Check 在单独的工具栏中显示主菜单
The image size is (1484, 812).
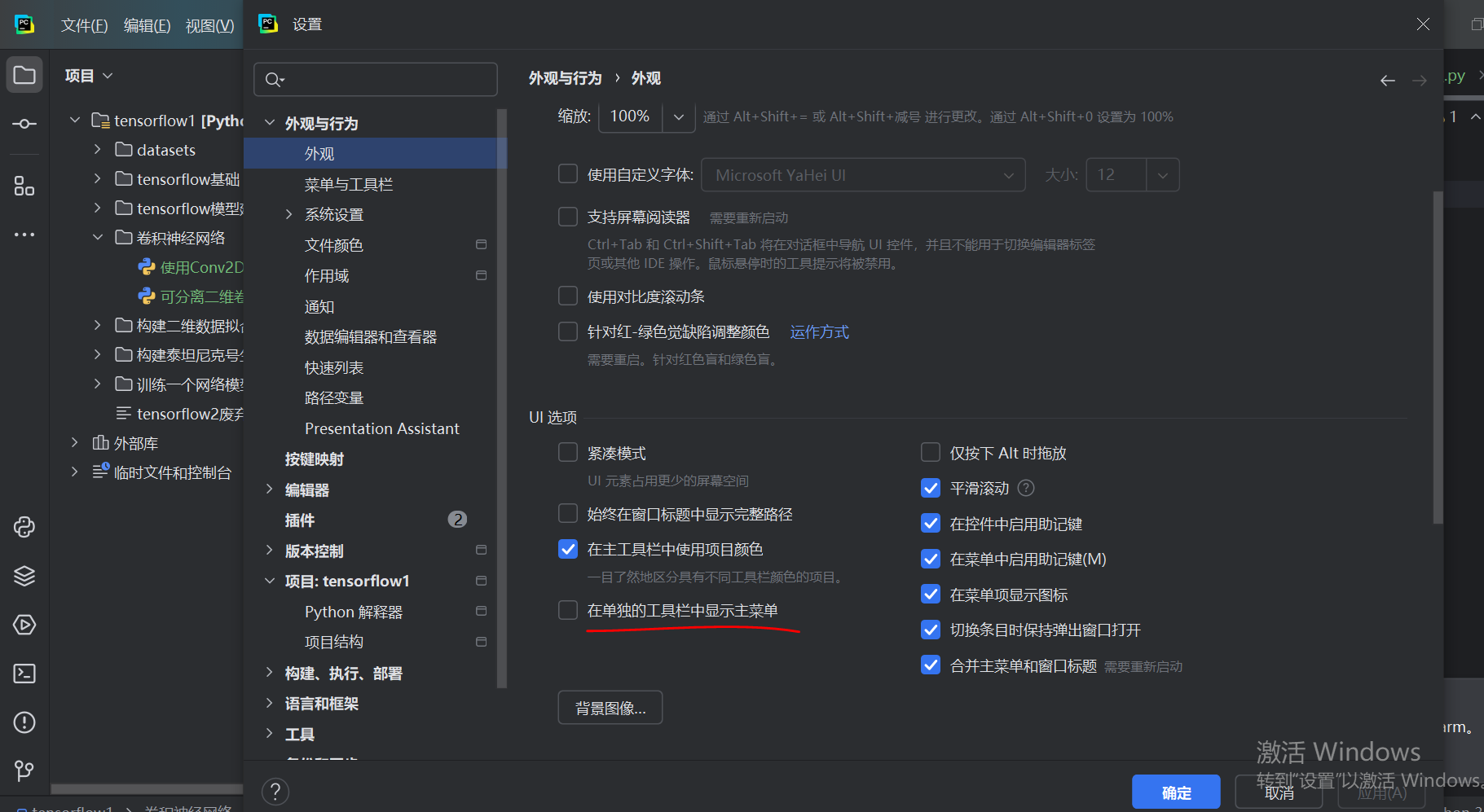(x=568, y=610)
